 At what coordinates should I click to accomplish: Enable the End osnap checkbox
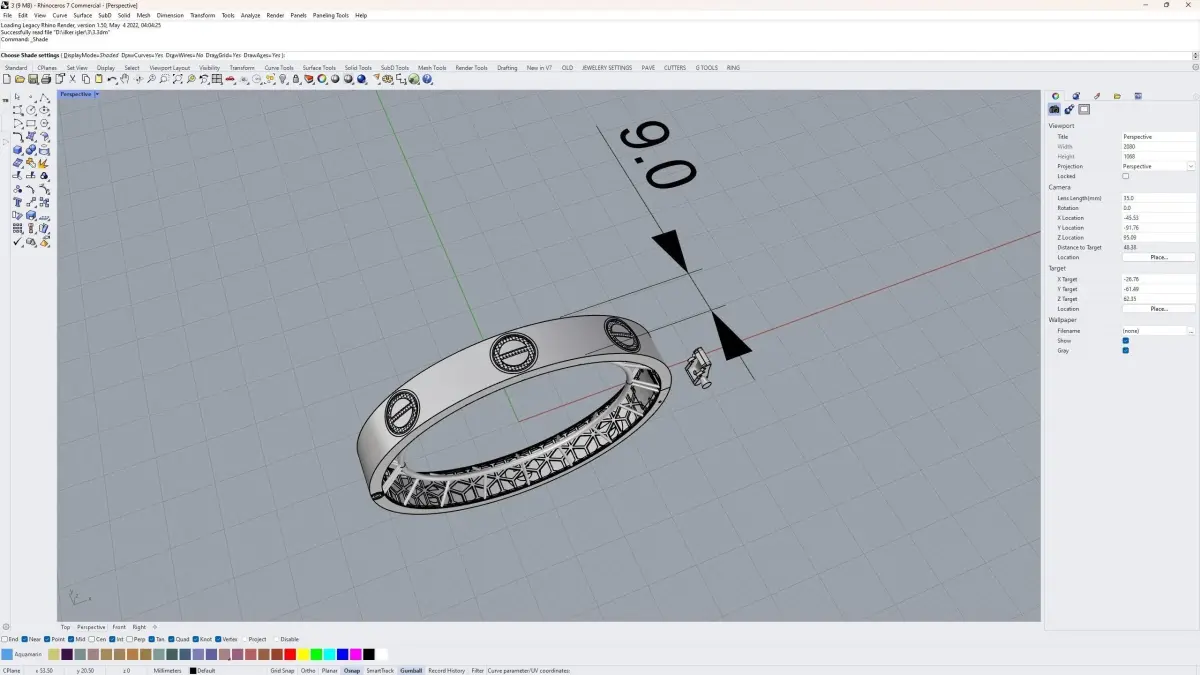click(x=4, y=639)
